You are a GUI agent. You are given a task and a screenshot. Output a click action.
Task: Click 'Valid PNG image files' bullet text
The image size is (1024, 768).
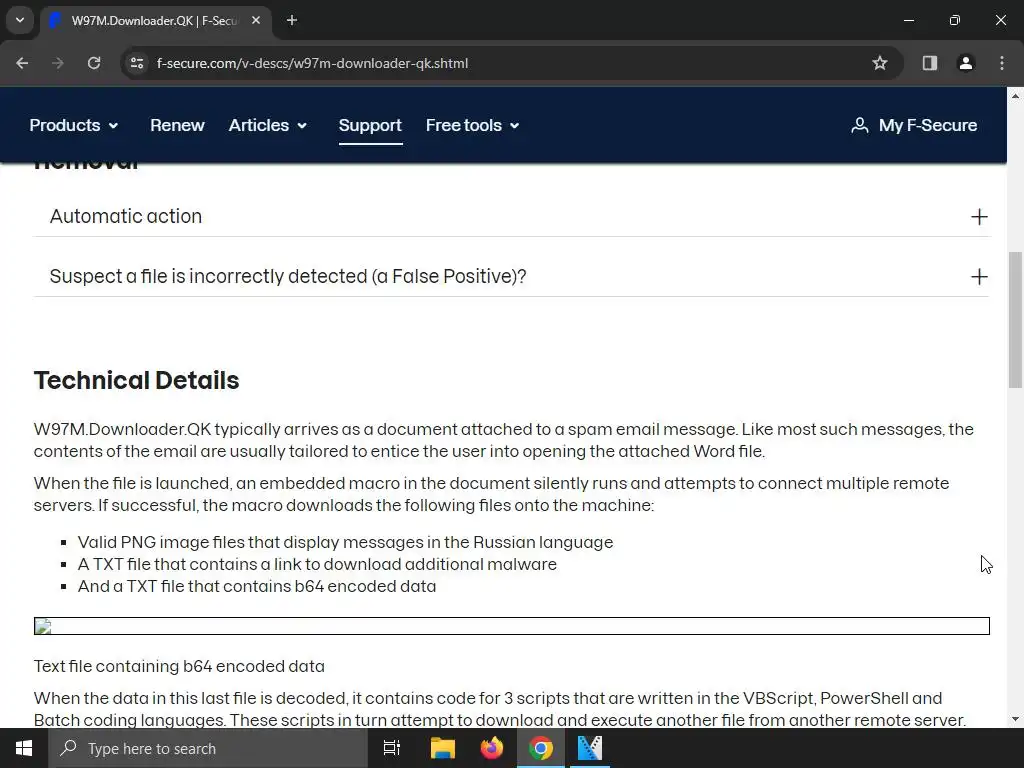coord(345,542)
